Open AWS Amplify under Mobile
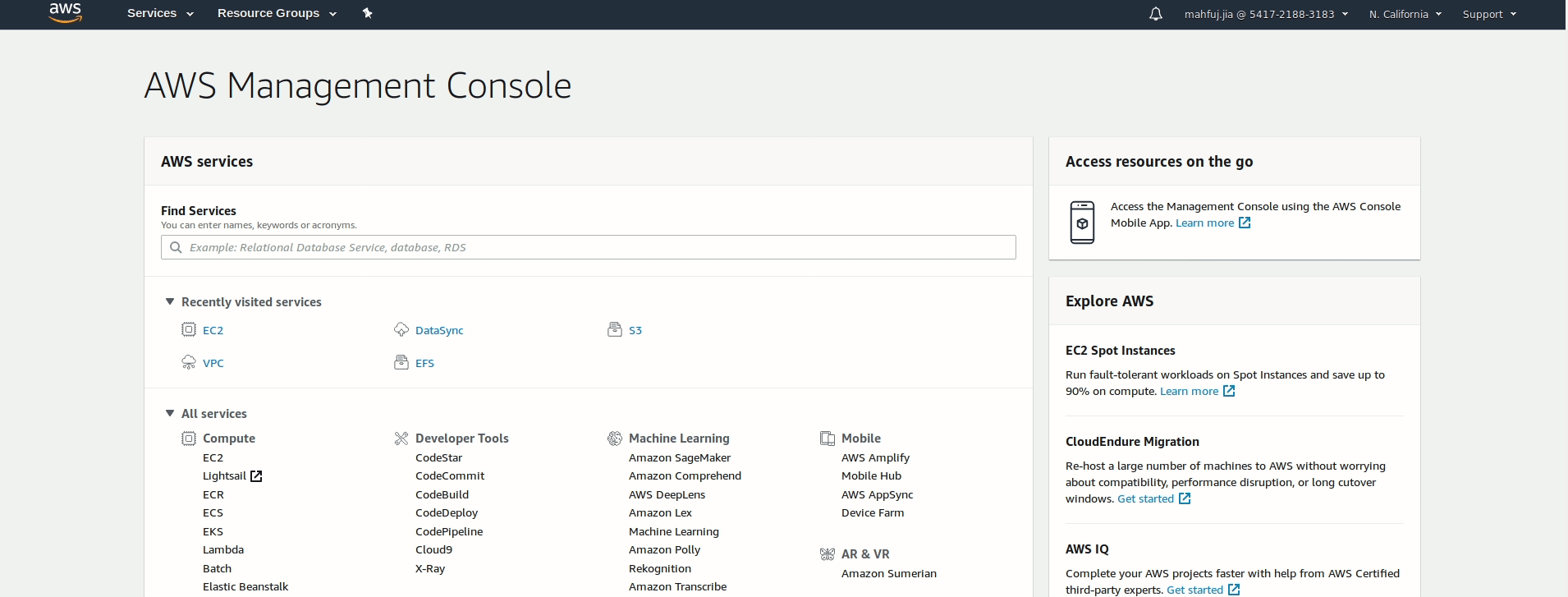1568x597 pixels. click(x=875, y=457)
